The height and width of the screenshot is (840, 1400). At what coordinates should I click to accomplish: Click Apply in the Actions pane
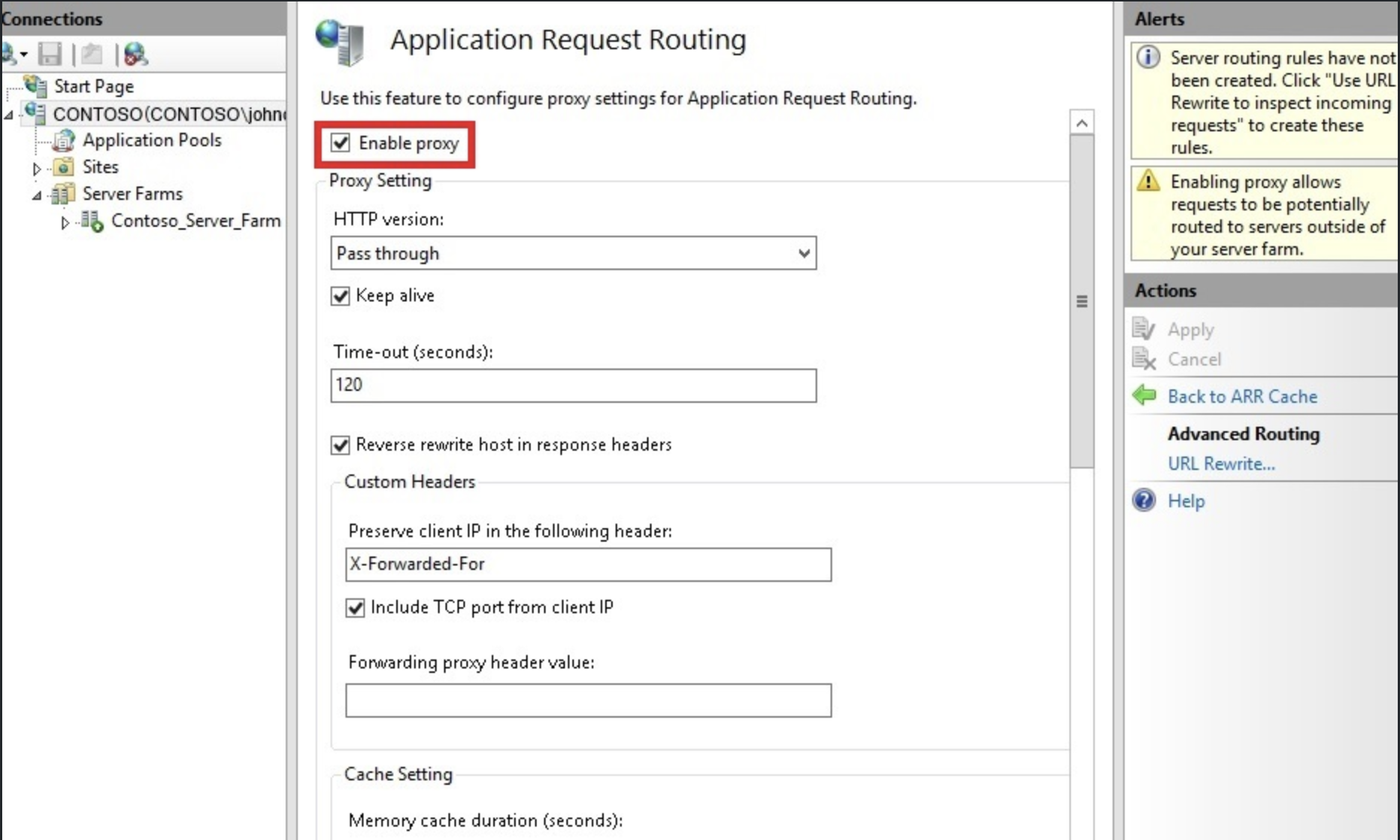(1191, 330)
